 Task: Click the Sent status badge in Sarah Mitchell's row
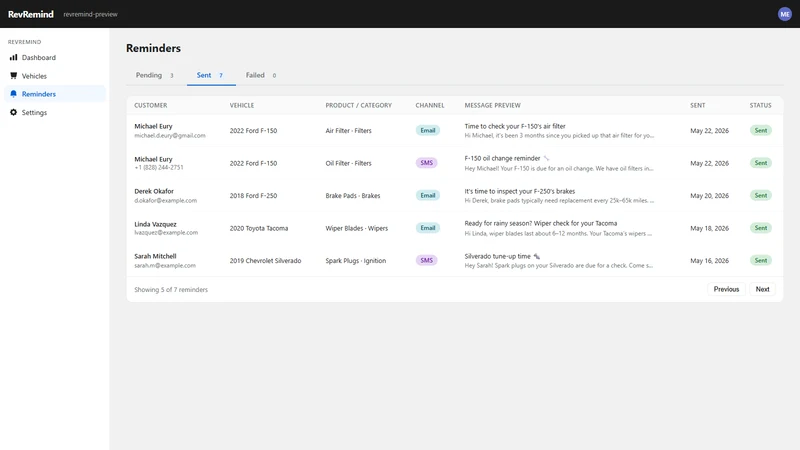[x=761, y=260]
